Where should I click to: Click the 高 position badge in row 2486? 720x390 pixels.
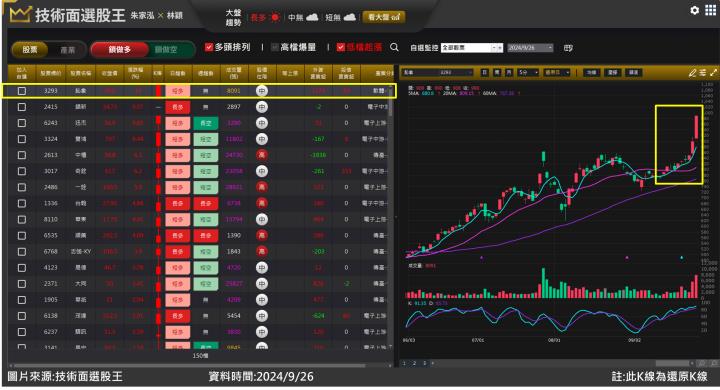point(262,187)
